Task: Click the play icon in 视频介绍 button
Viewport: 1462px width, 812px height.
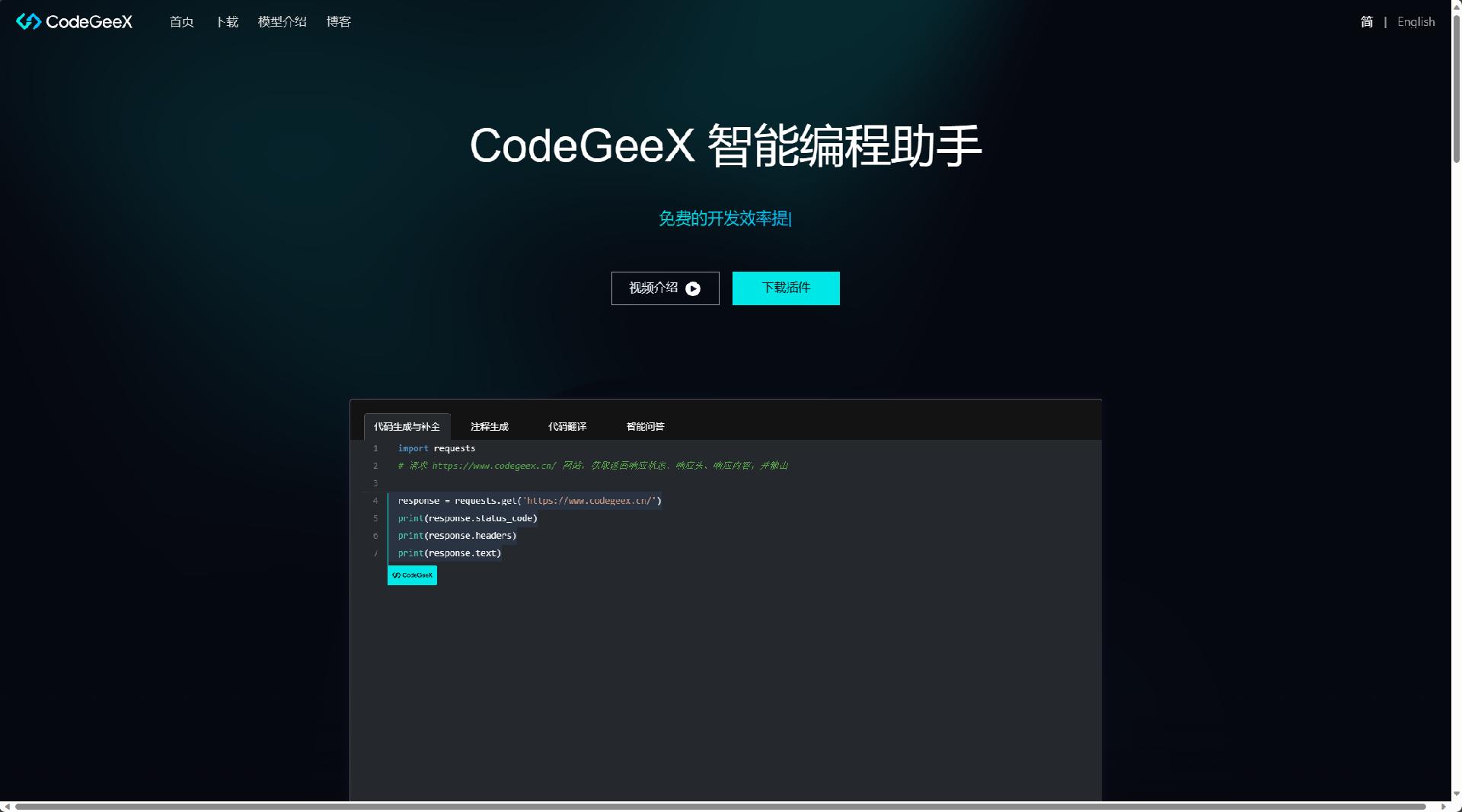Action: [692, 288]
